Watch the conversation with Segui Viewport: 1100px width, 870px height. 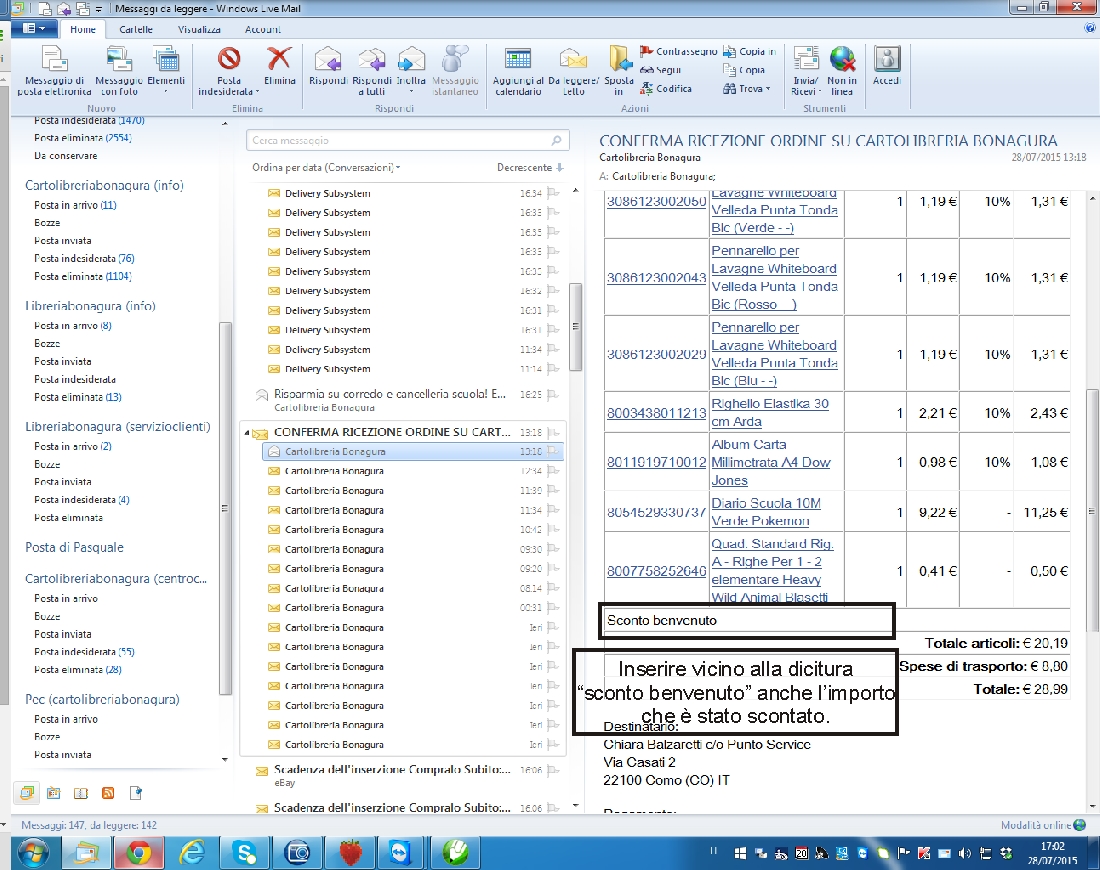(661, 69)
